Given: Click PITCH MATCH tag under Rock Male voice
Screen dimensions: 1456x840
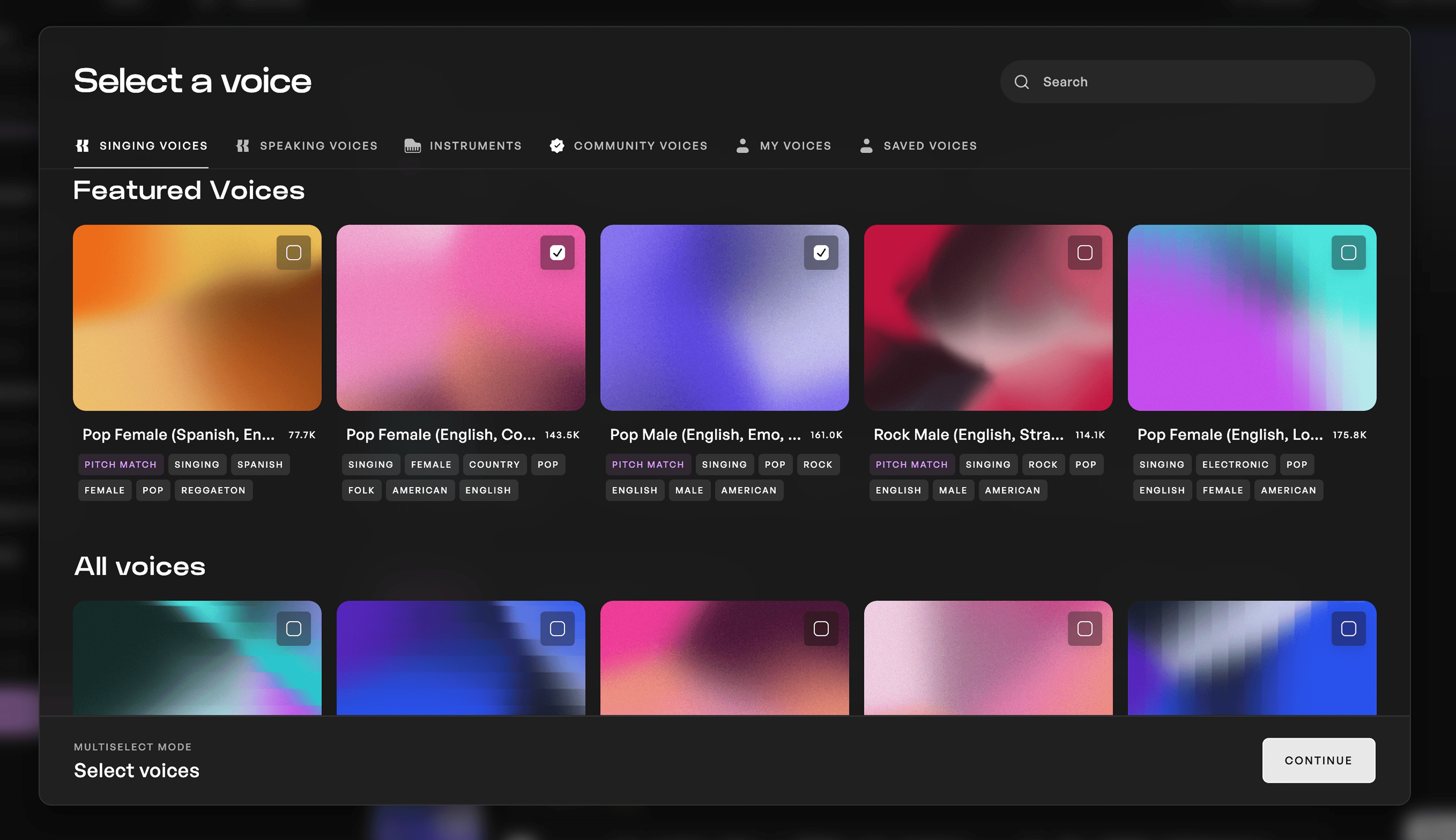Looking at the screenshot, I should [x=912, y=465].
